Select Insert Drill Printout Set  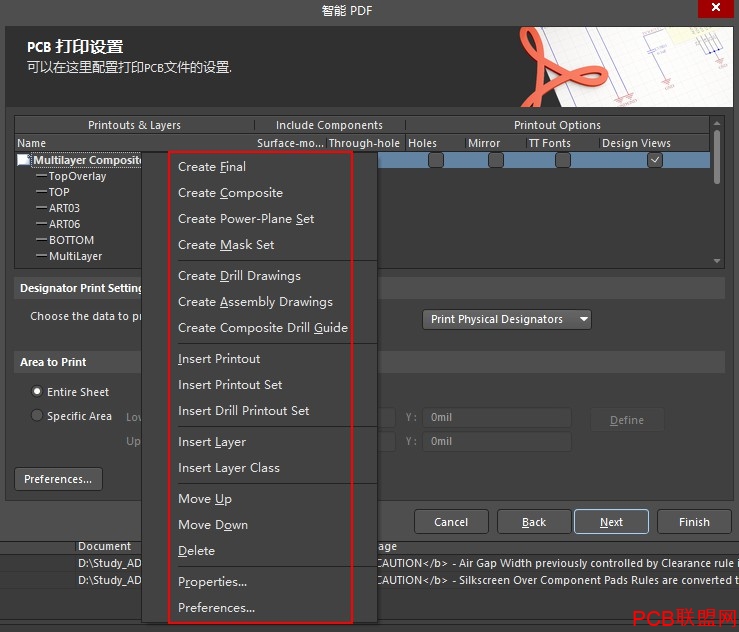coord(243,410)
